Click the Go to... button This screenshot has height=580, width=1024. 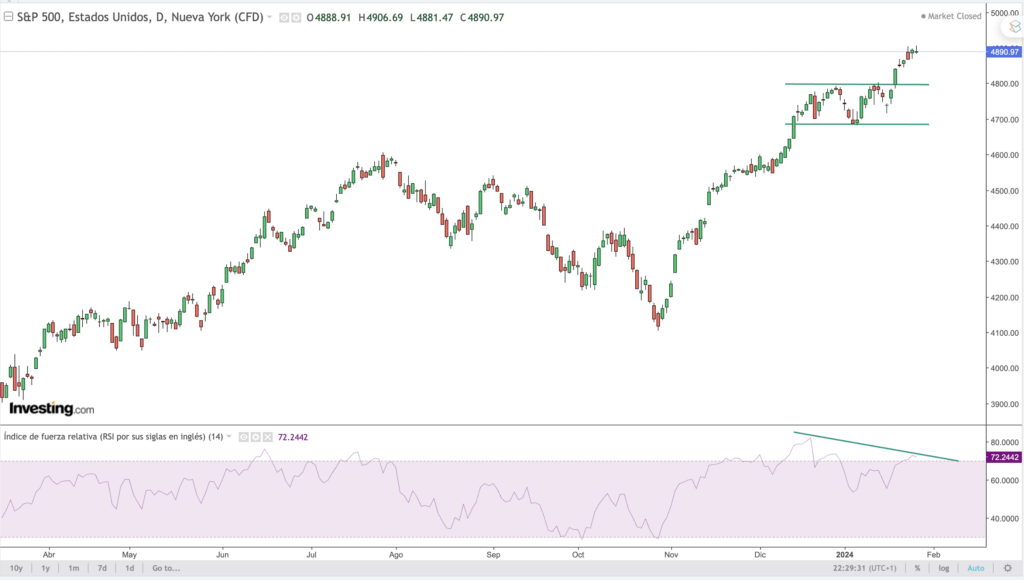pyautogui.click(x=166, y=568)
